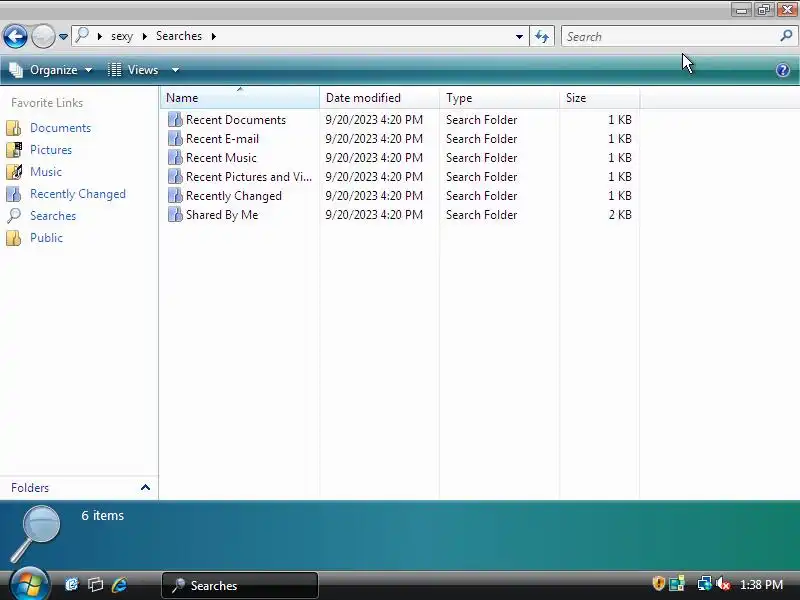The image size is (800, 600).
Task: Click the Public folder icon in sidebar
Action: click(14, 238)
